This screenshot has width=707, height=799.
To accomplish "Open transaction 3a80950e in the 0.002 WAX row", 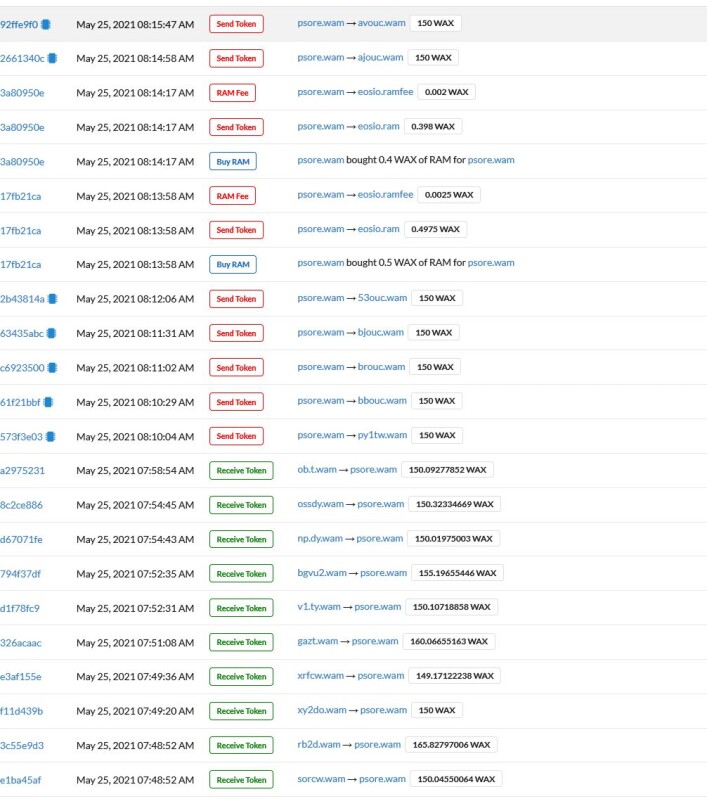I will (x=22, y=93).
